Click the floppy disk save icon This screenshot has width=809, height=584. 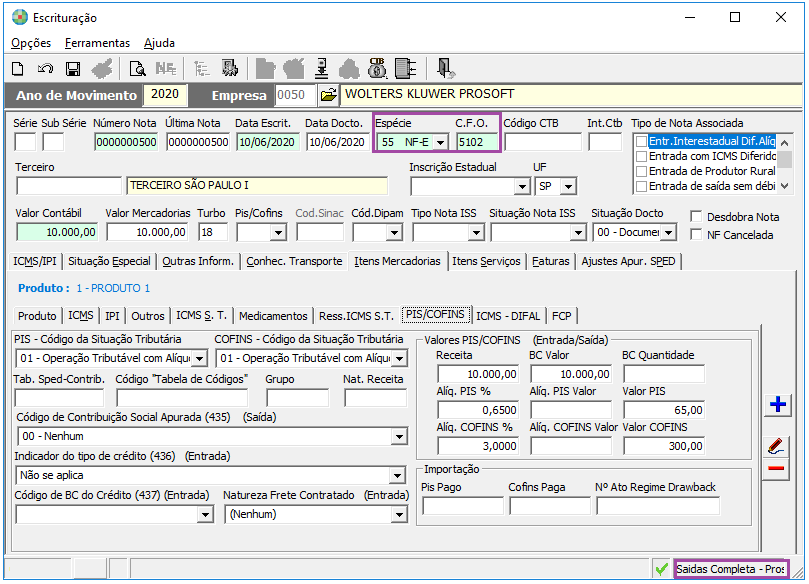[x=73, y=69]
